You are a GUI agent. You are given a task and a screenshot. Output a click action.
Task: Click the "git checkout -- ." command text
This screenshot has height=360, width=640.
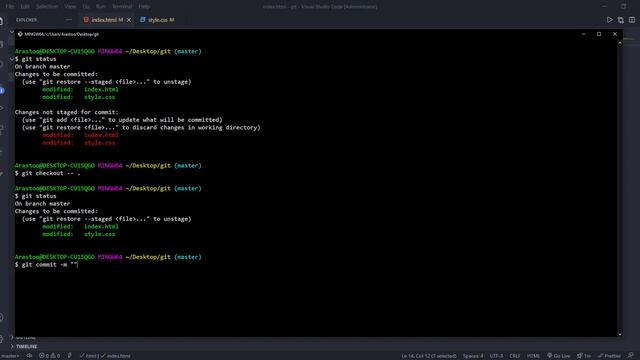click(51, 173)
